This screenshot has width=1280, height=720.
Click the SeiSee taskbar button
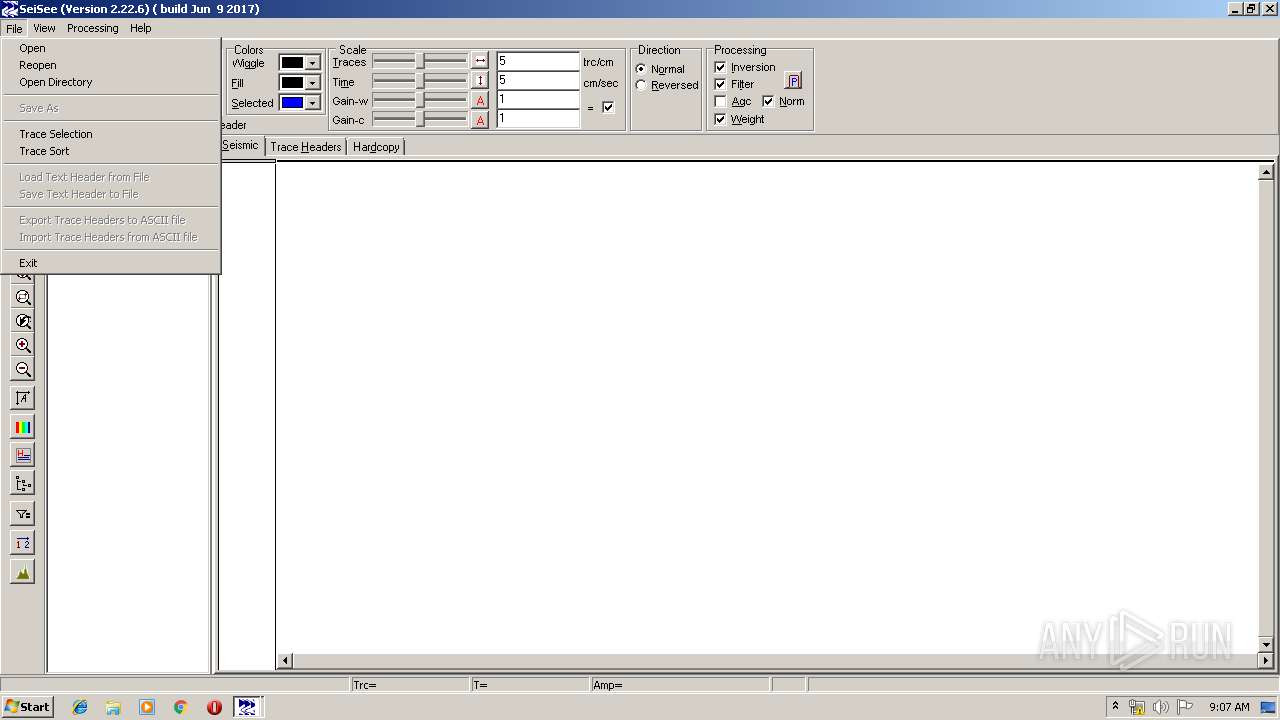(247, 707)
